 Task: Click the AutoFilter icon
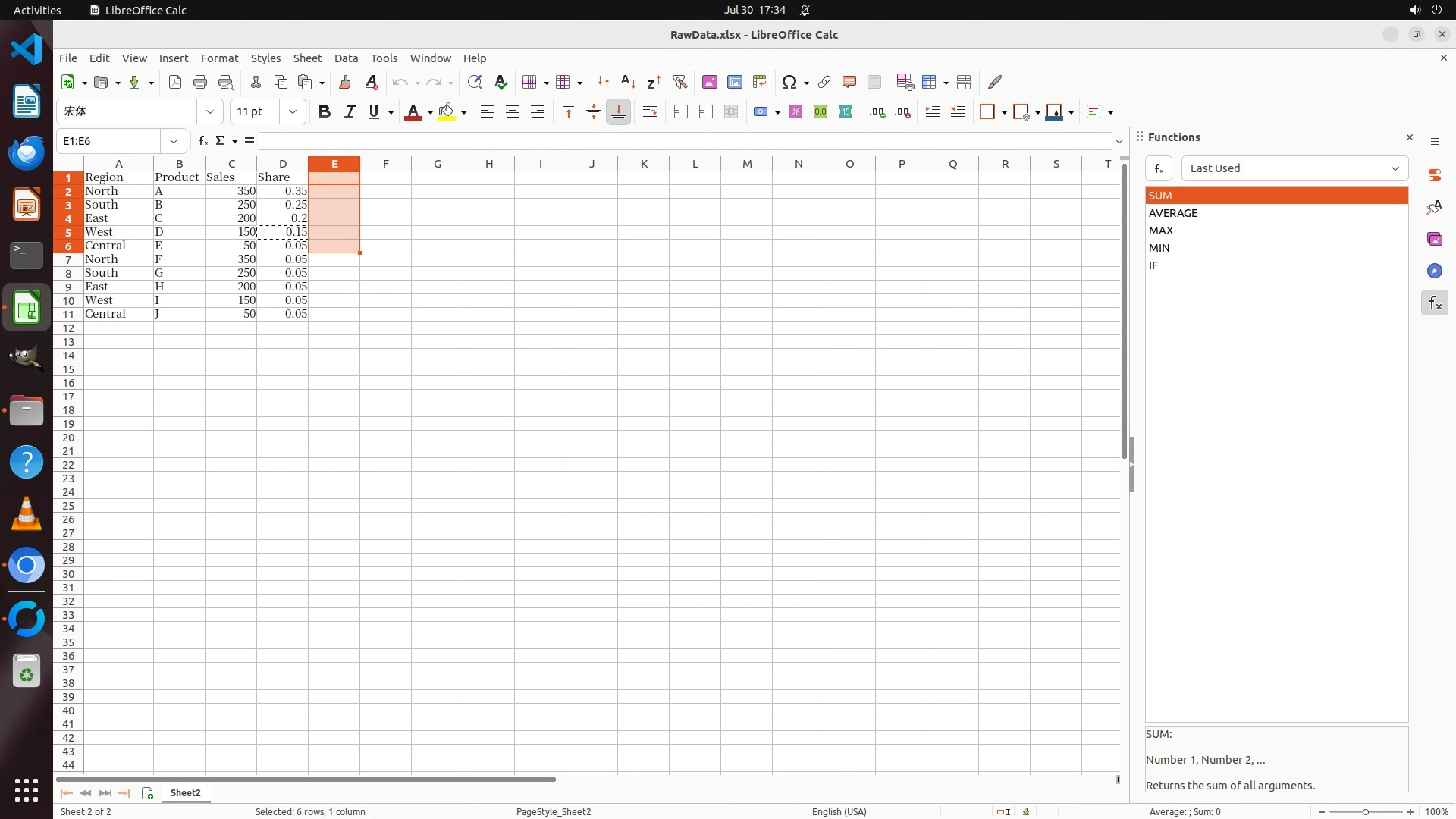pos(679,82)
